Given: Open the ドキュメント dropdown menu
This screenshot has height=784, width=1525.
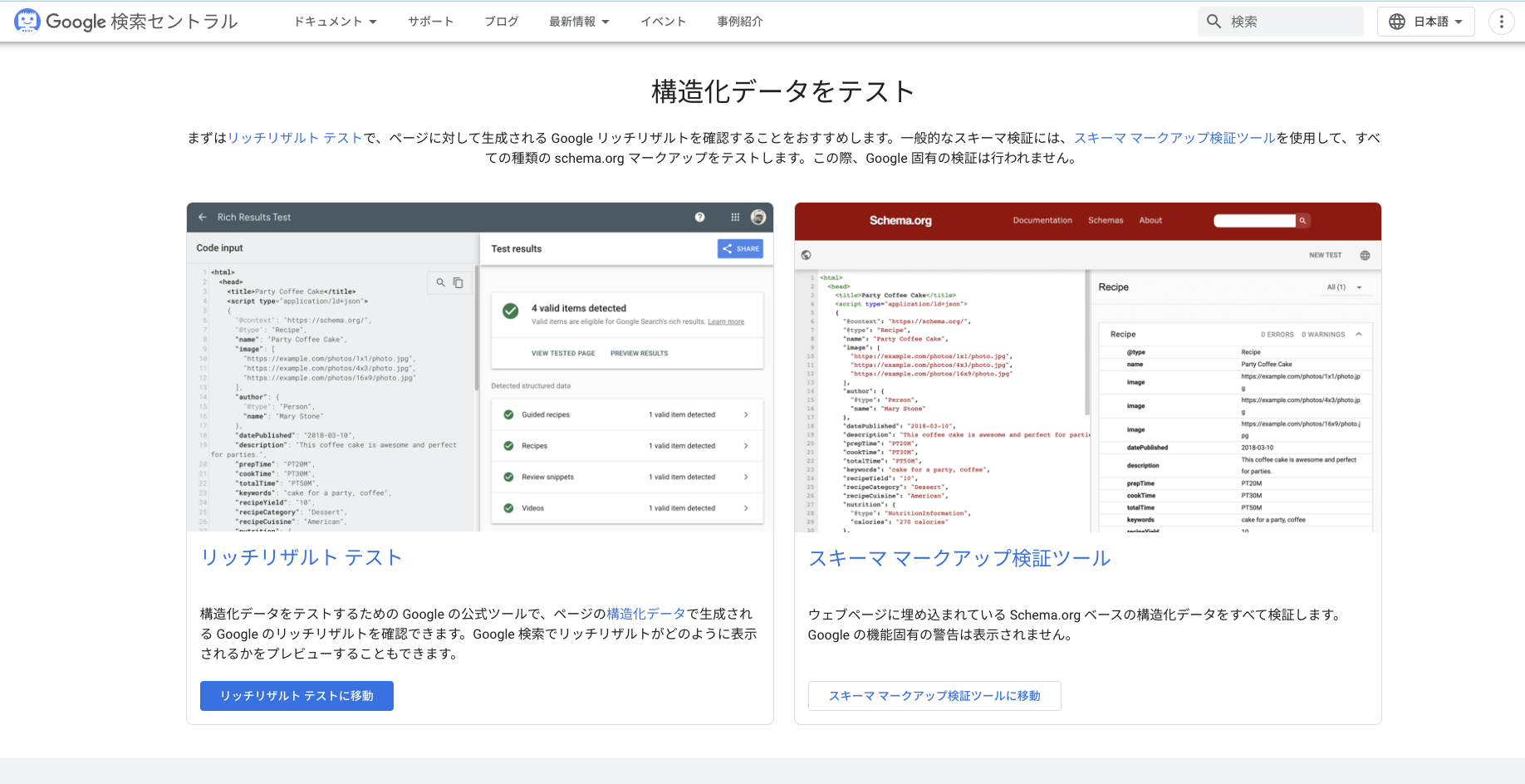Looking at the screenshot, I should 336,22.
